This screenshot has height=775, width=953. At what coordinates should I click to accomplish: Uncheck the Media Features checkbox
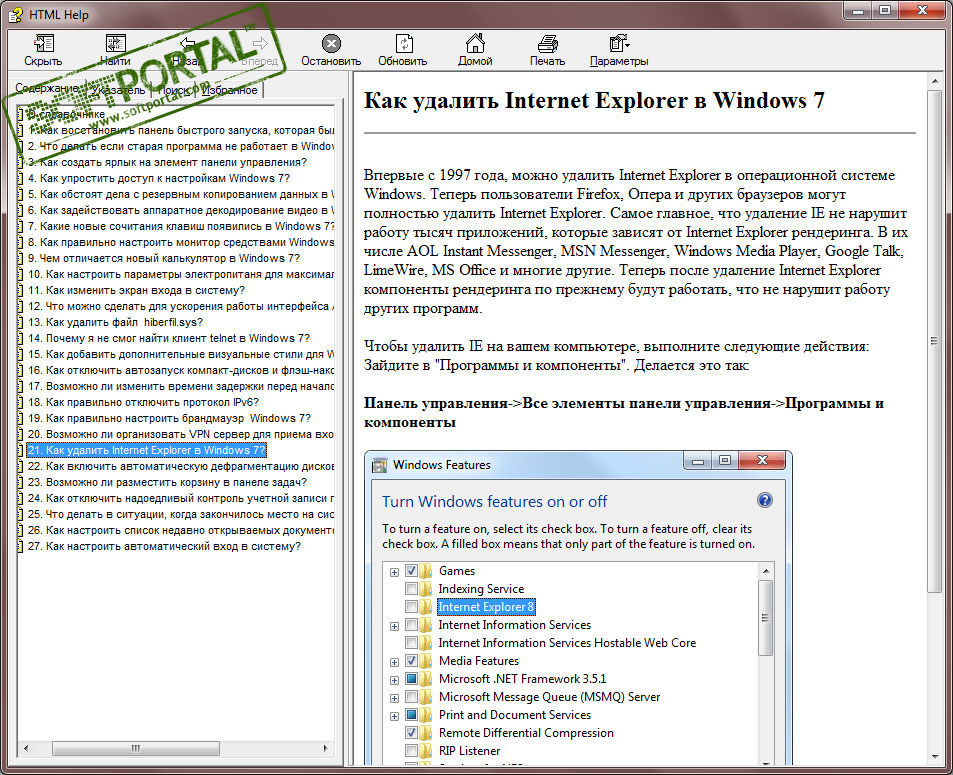coord(411,661)
